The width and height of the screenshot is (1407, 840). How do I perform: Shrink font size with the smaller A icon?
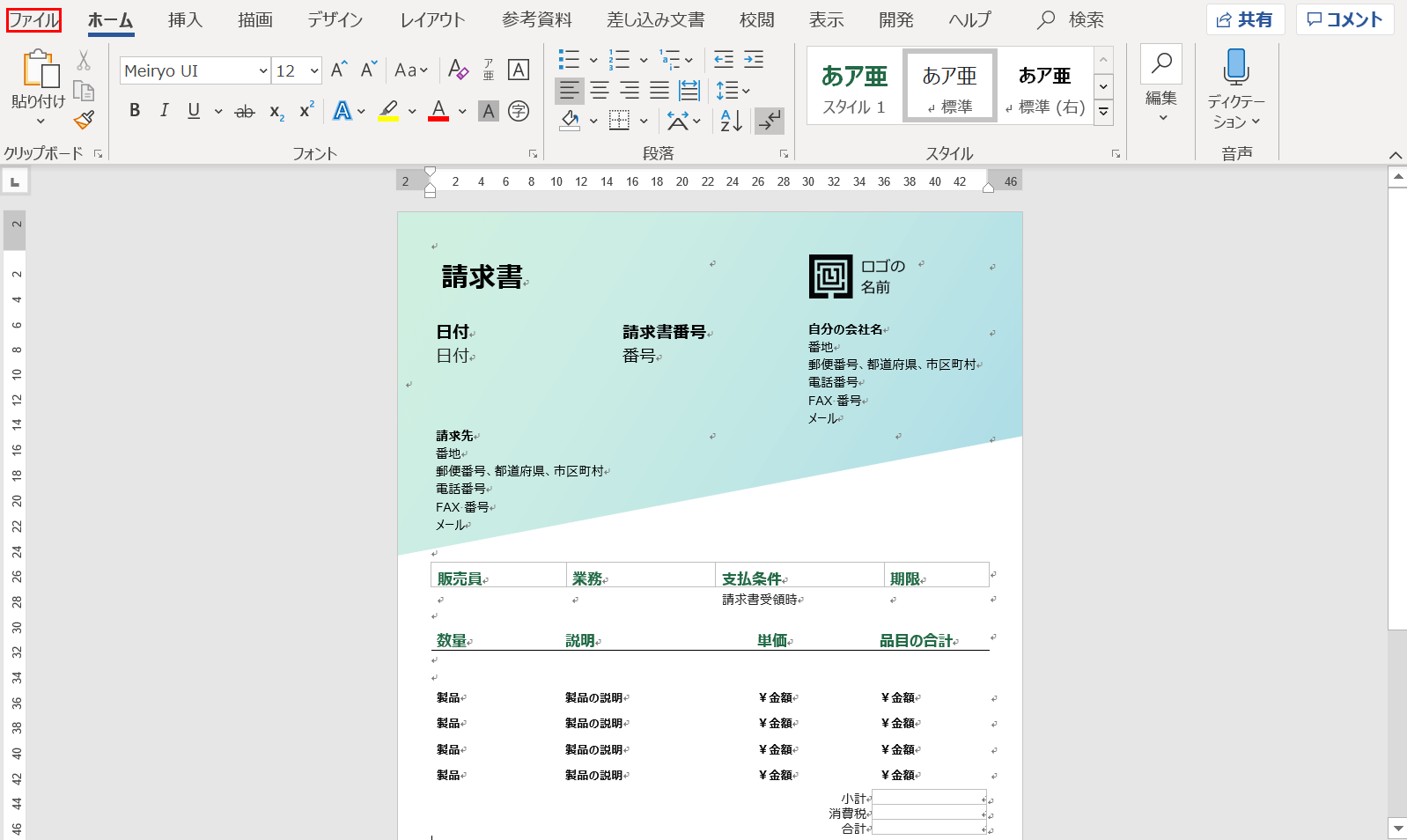[369, 70]
